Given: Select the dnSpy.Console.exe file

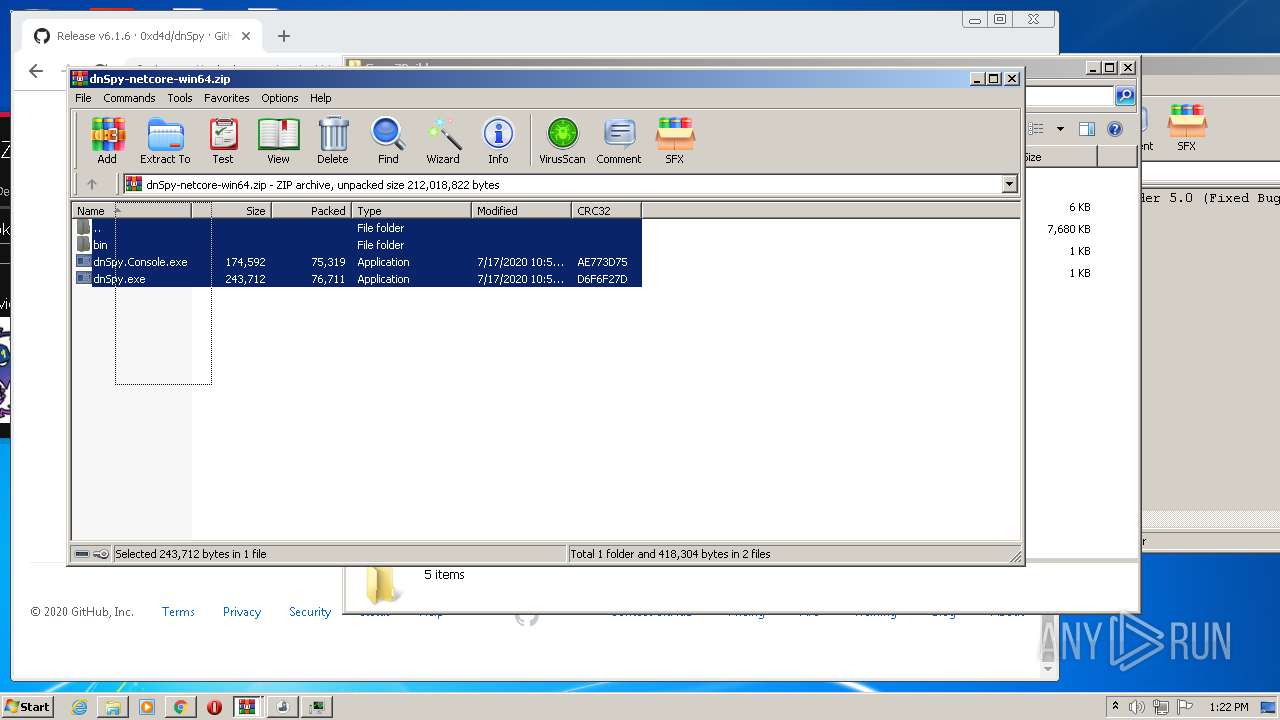Looking at the screenshot, I should (358, 262).
